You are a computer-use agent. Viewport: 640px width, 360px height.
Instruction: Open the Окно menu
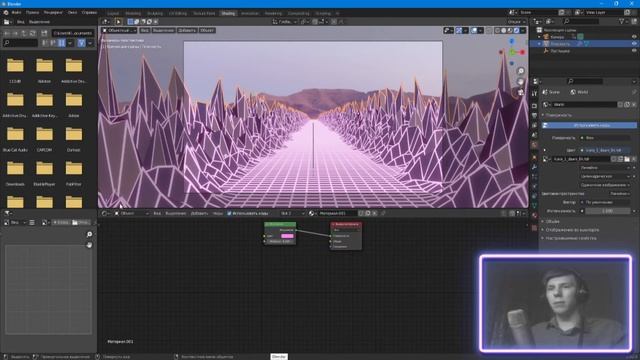[x=72, y=13]
